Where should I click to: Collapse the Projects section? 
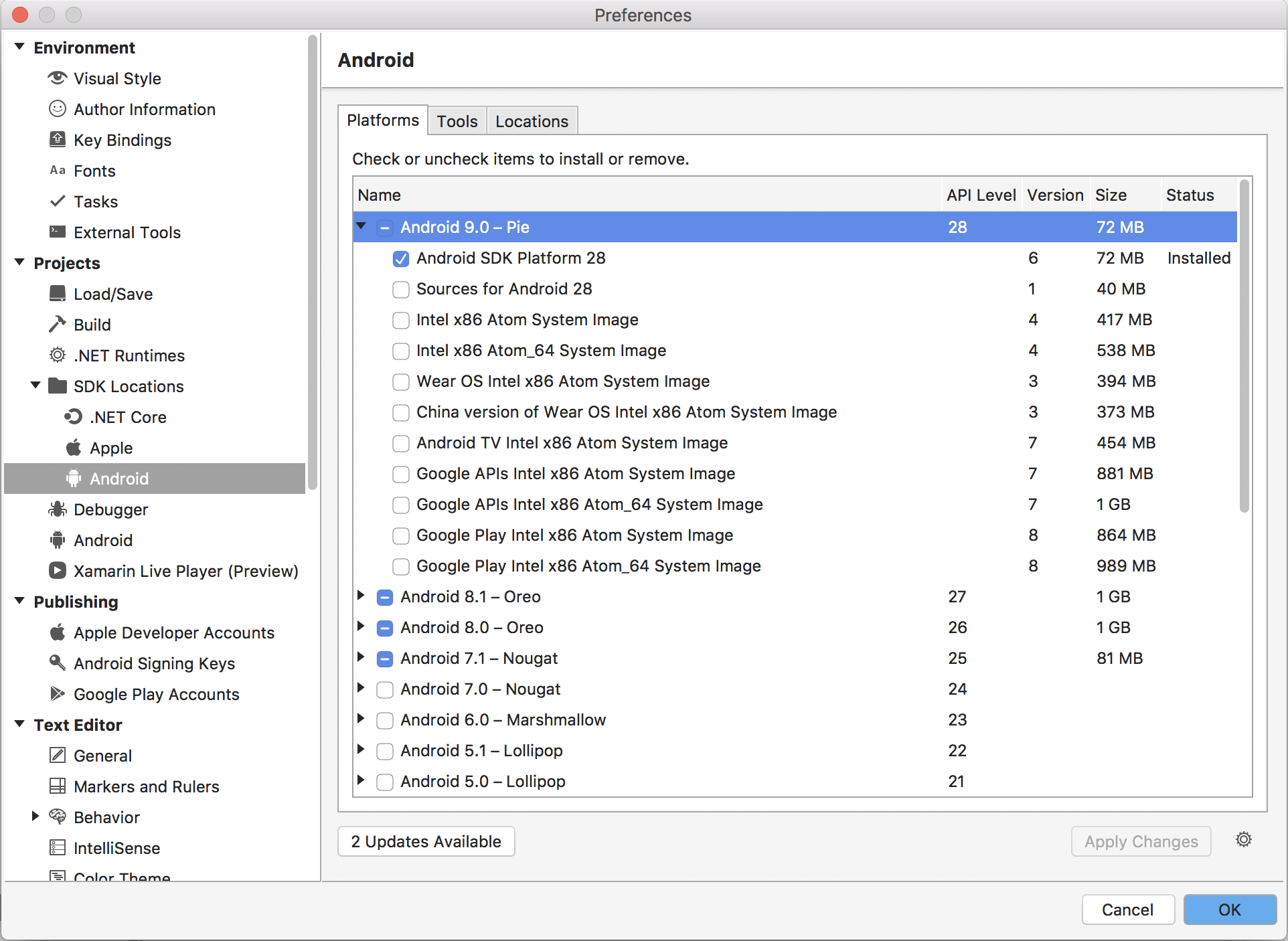[19, 262]
